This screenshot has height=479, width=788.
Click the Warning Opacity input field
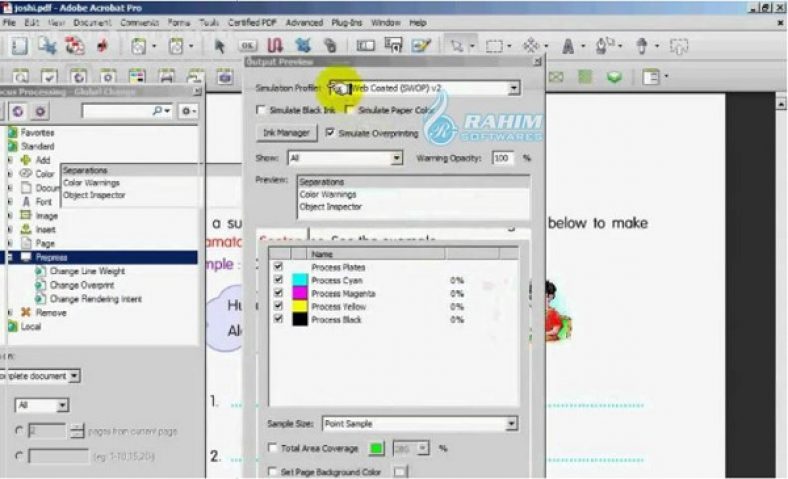point(502,158)
